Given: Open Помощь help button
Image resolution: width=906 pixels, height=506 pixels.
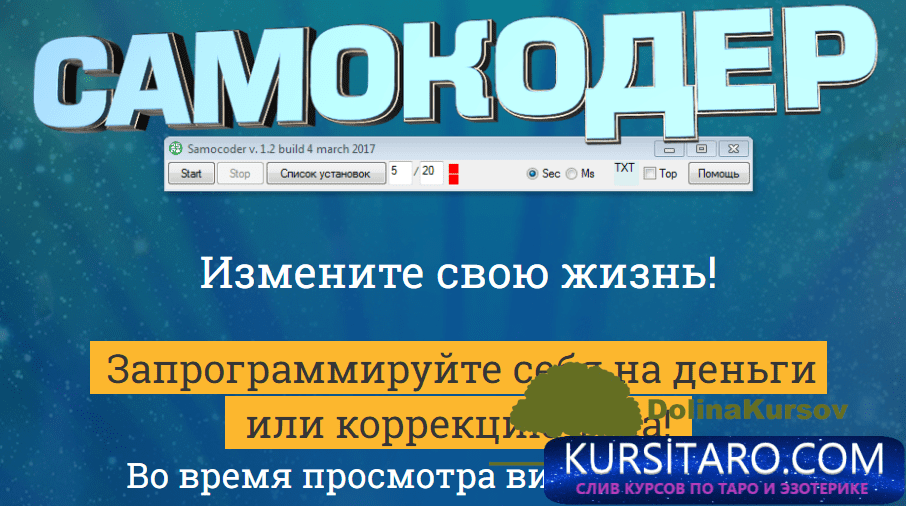Looking at the screenshot, I should tap(718, 173).
